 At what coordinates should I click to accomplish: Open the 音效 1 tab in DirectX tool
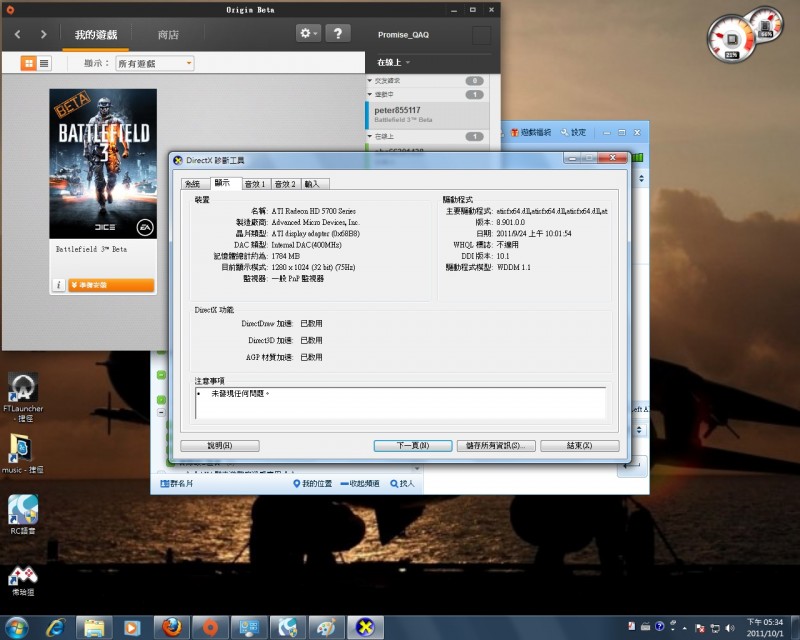click(255, 184)
